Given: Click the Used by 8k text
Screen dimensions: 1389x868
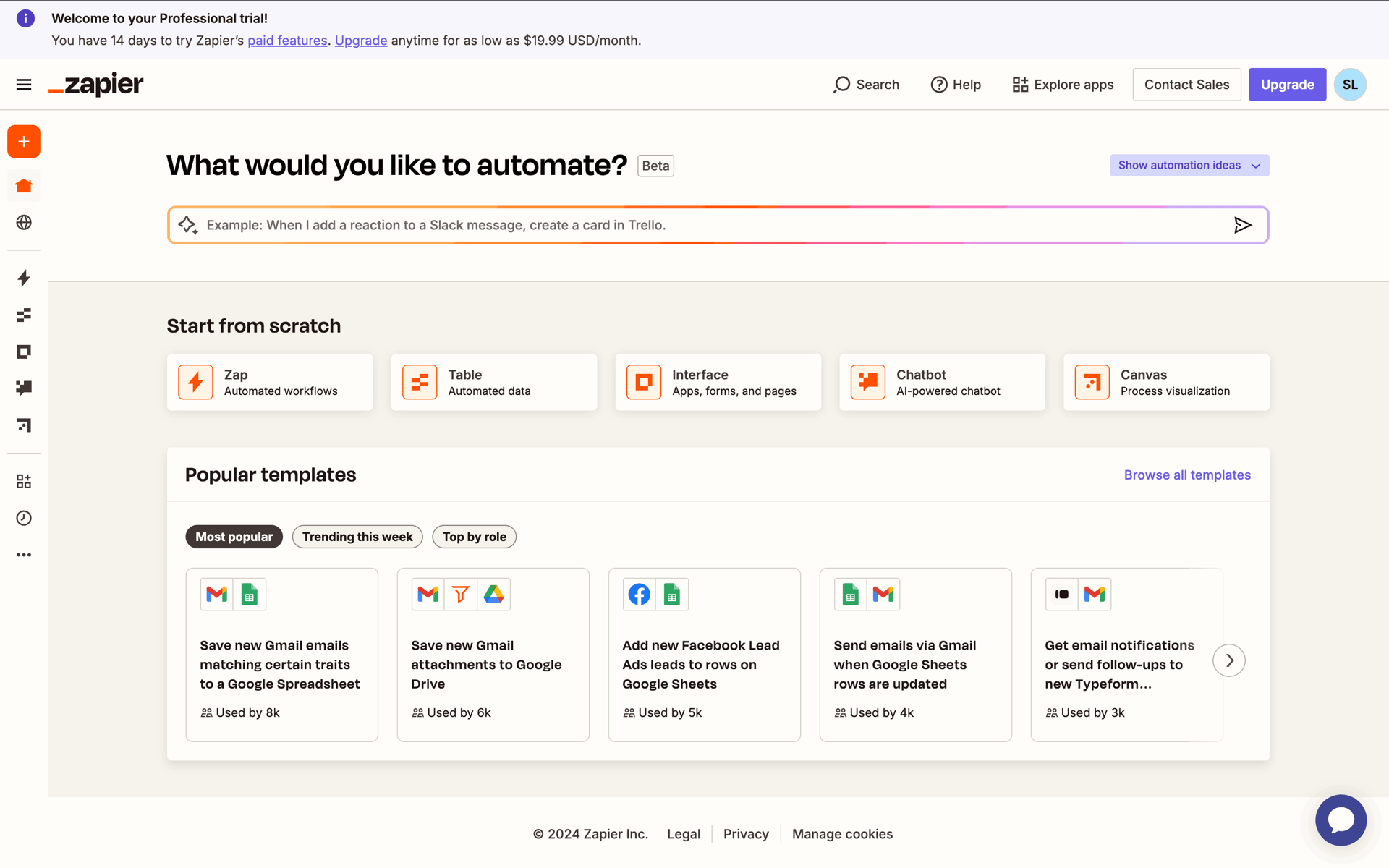Looking at the screenshot, I should click(x=247, y=712).
